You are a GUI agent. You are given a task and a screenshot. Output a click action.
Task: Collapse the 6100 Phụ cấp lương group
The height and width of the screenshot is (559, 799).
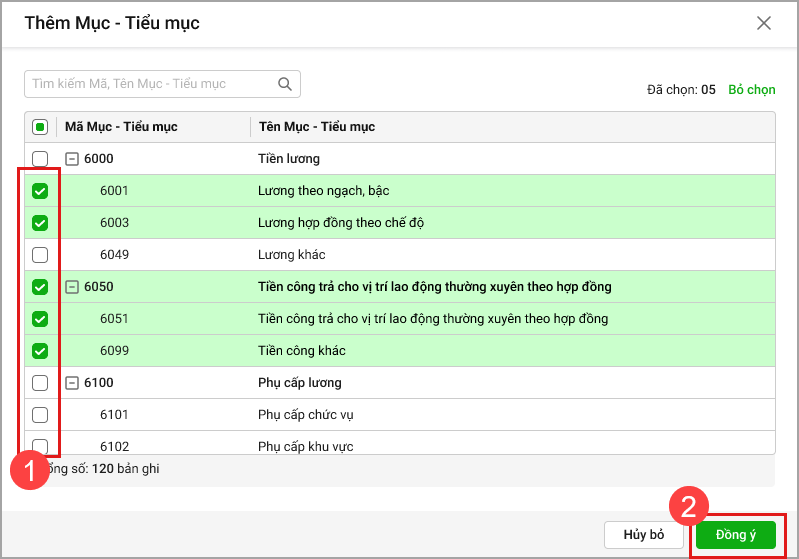72,383
